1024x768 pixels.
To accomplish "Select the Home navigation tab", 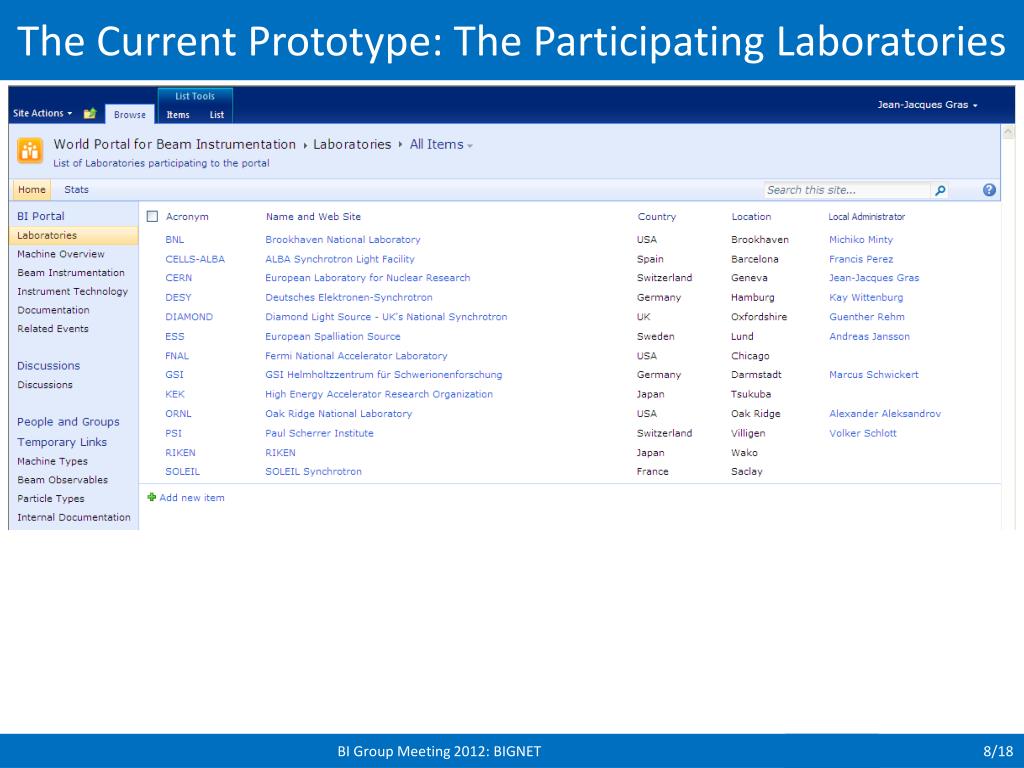I will point(31,189).
